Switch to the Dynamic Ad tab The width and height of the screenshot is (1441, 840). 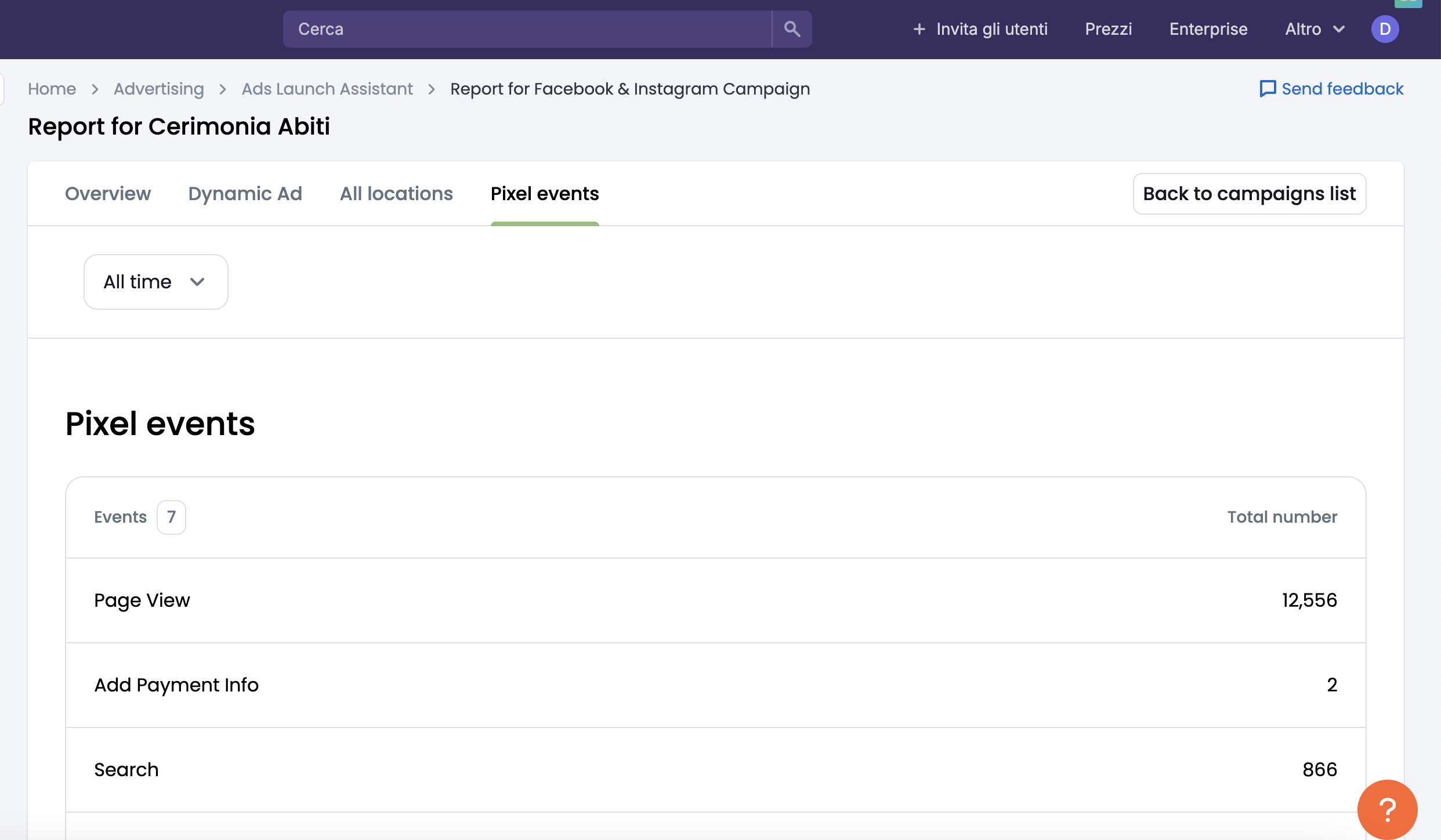tap(245, 194)
